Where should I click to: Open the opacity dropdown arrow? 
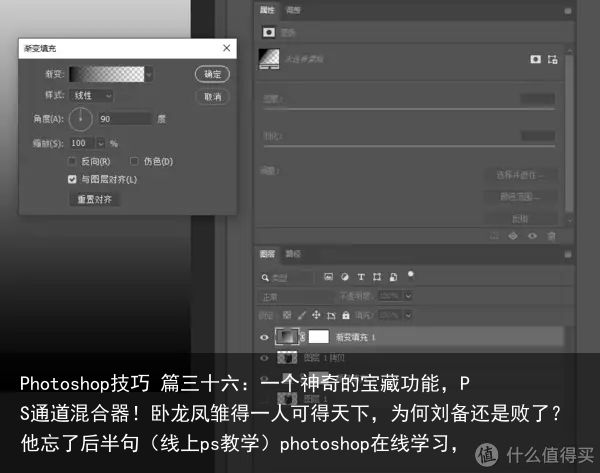[408, 296]
